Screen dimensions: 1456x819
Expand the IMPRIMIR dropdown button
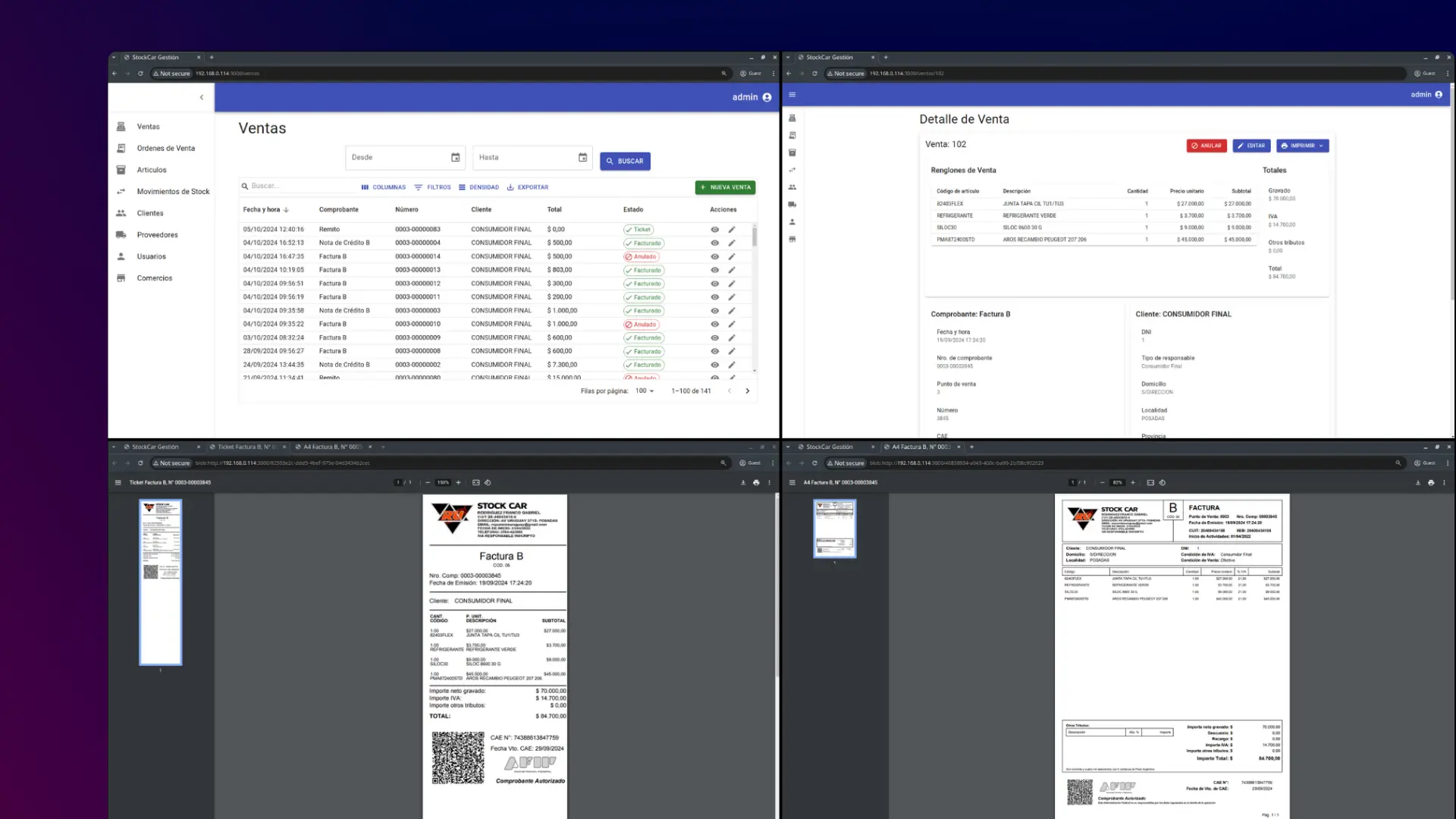click(1321, 146)
